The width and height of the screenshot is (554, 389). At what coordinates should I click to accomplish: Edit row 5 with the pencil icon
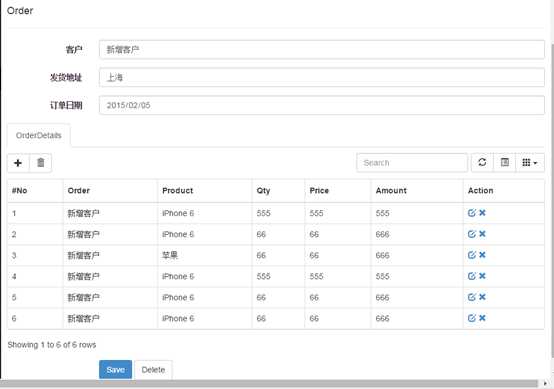[x=472, y=297]
